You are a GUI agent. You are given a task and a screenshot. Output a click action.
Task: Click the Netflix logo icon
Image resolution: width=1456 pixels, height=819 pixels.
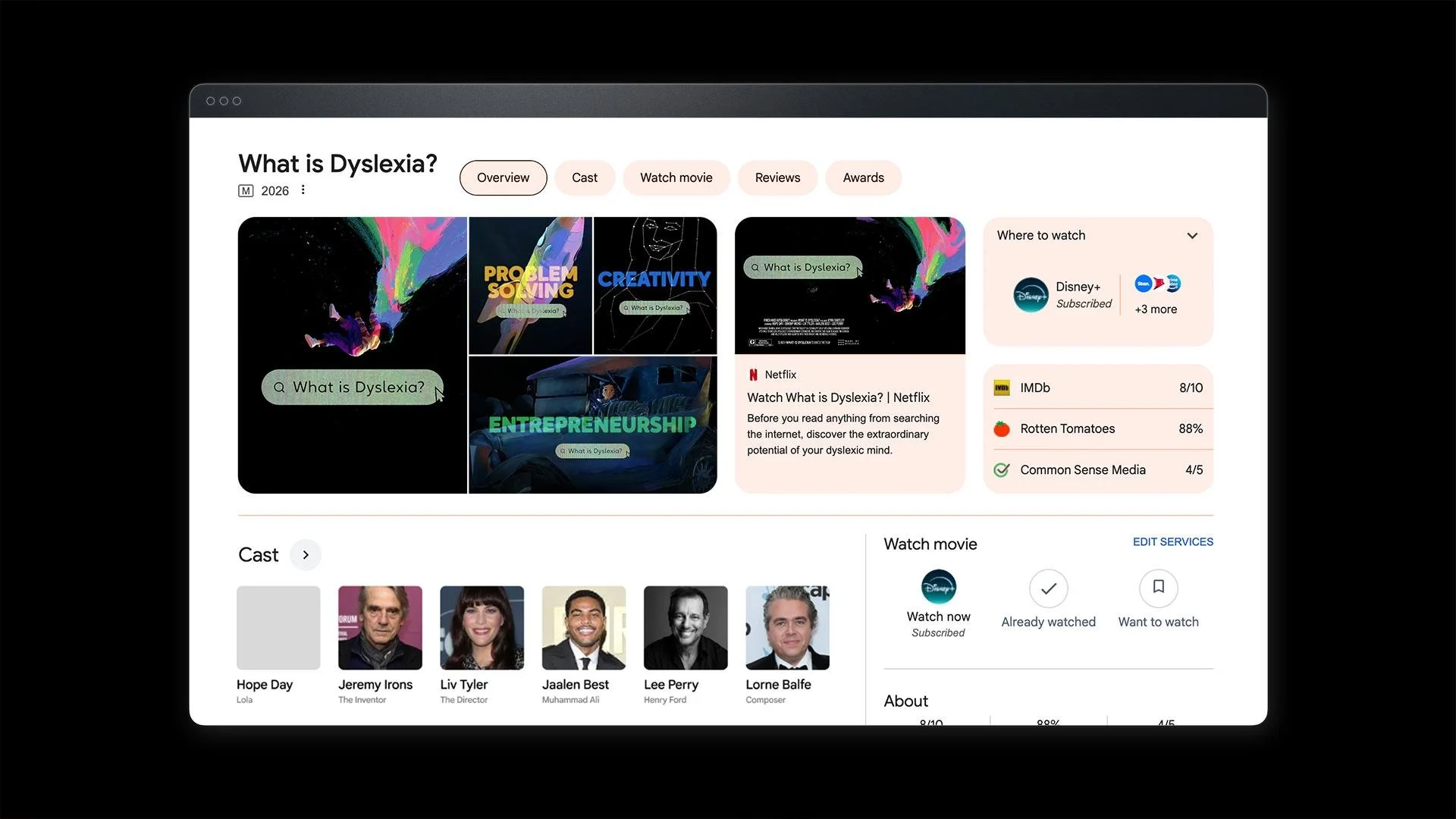pos(753,375)
